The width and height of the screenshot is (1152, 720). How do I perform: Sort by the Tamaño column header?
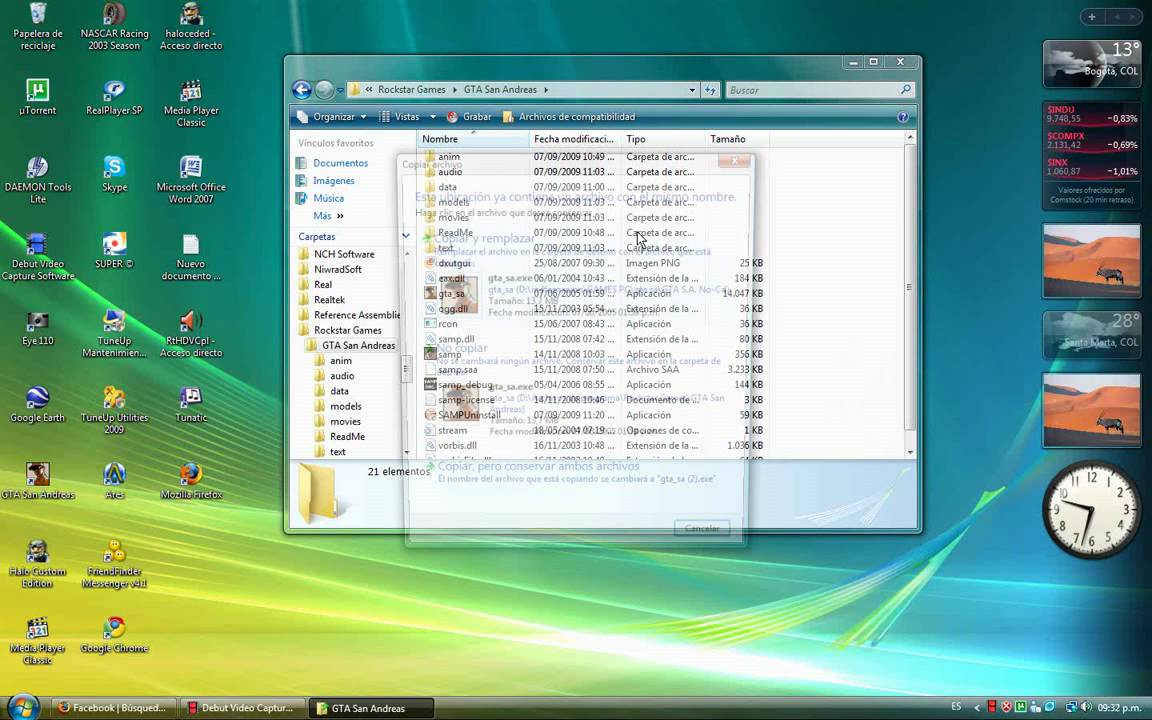click(x=737, y=139)
